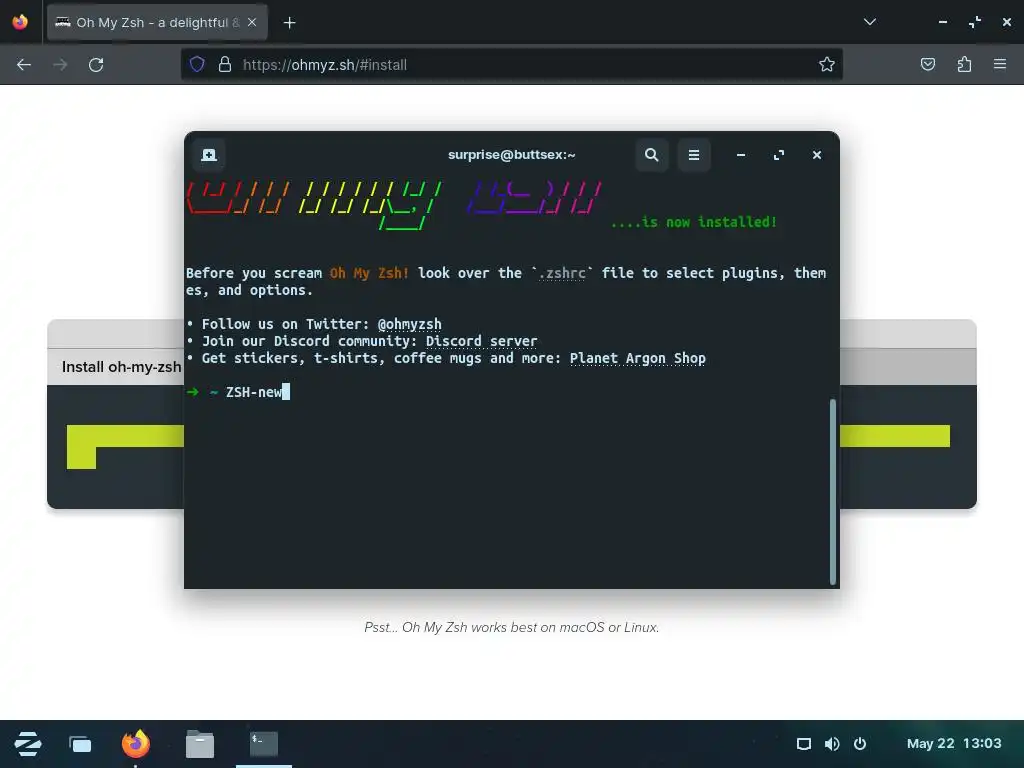Click the '....is now installed!' text
The height and width of the screenshot is (768, 1024).
(x=694, y=222)
